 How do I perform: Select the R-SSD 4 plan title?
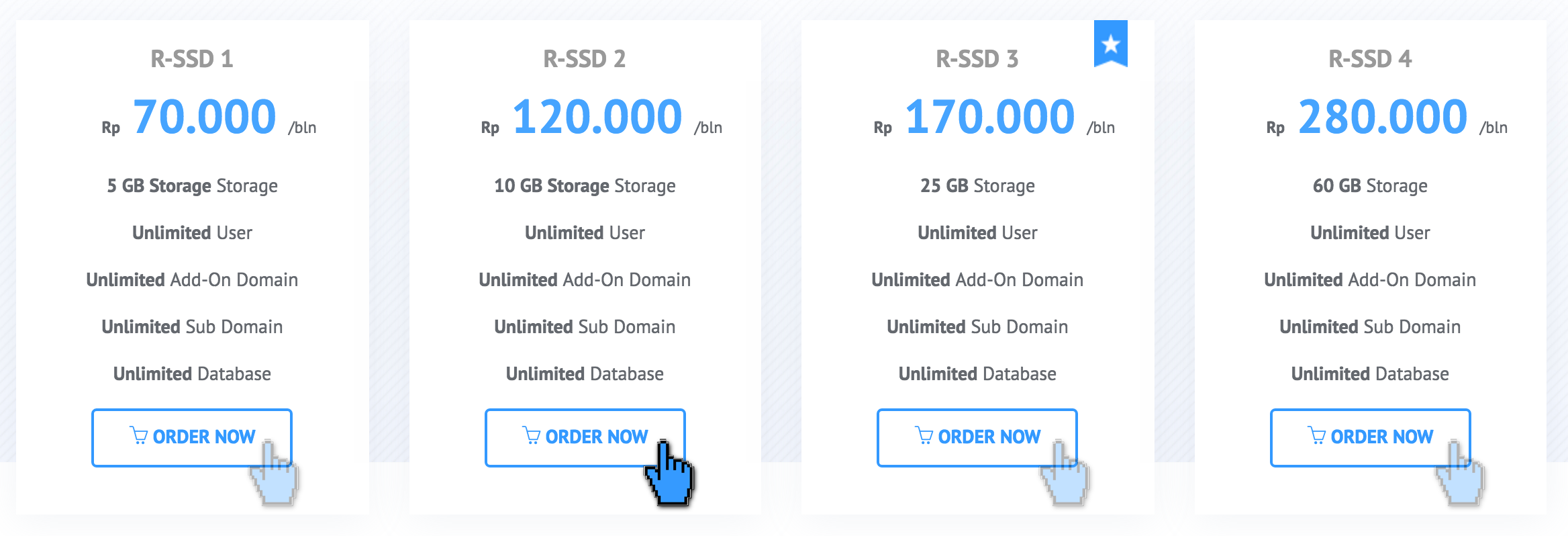pos(1369,59)
